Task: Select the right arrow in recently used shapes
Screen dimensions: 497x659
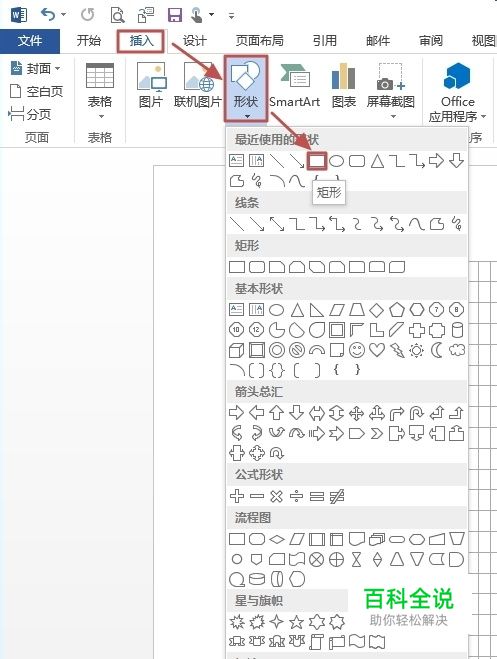Action: tap(437, 161)
